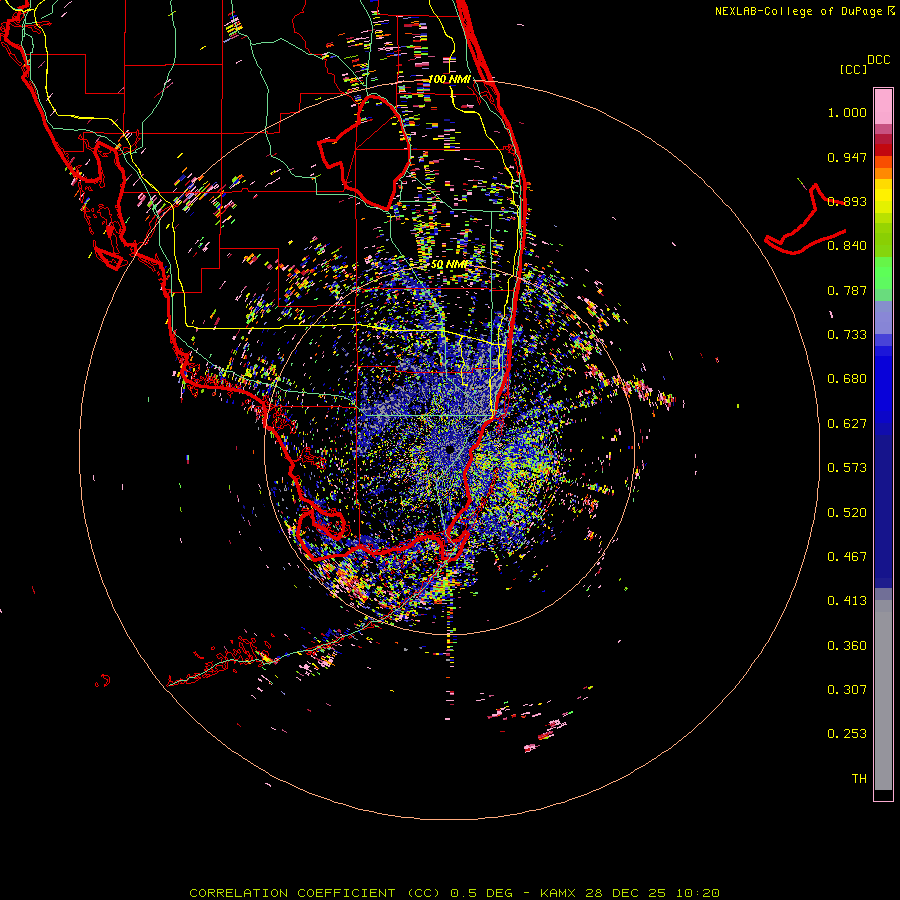The height and width of the screenshot is (900, 900).
Task: Click the KAMX radar site center dot
Action: (x=449, y=449)
